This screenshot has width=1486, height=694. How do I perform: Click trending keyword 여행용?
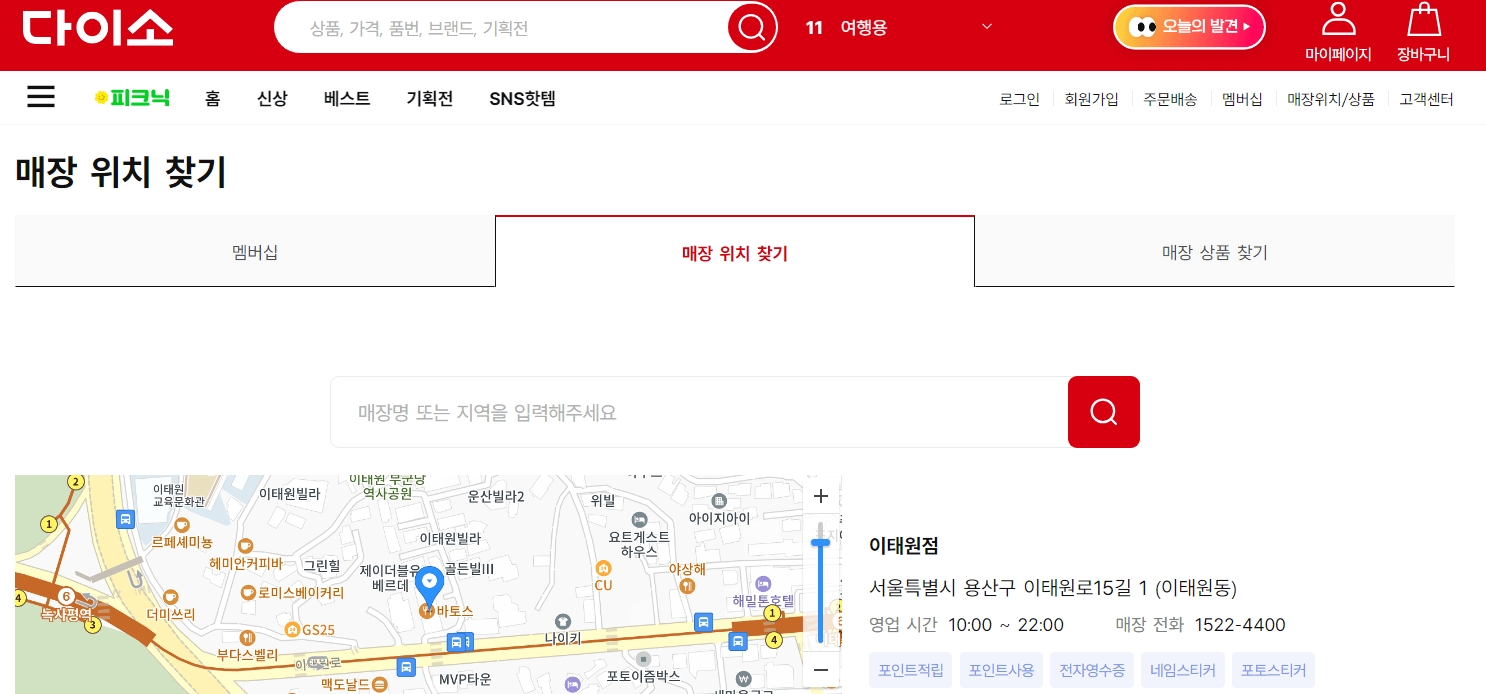pyautogui.click(x=864, y=28)
